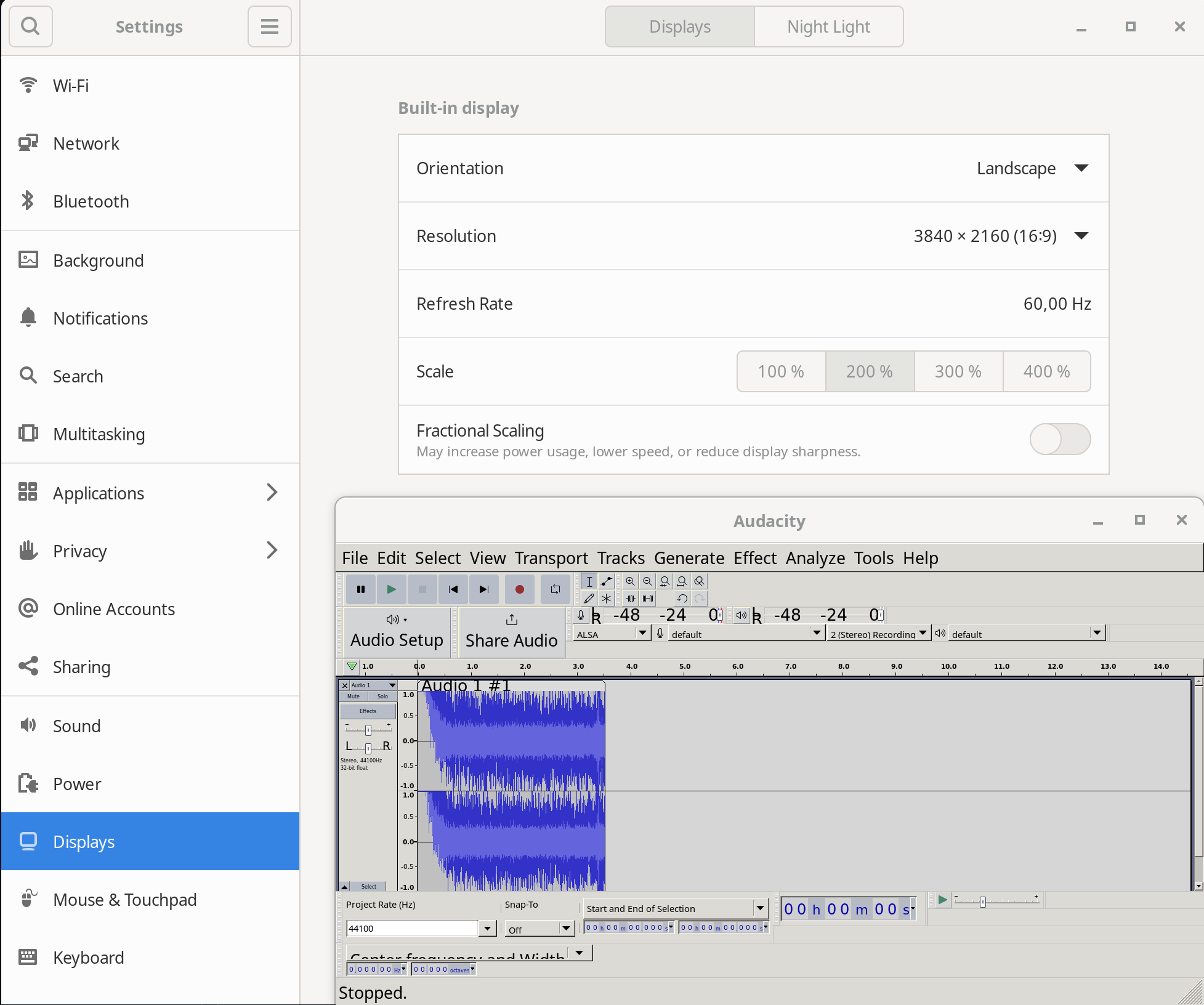Open the Resolution dropdown
Image resolution: width=1204 pixels, height=1005 pixels.
(1000, 236)
